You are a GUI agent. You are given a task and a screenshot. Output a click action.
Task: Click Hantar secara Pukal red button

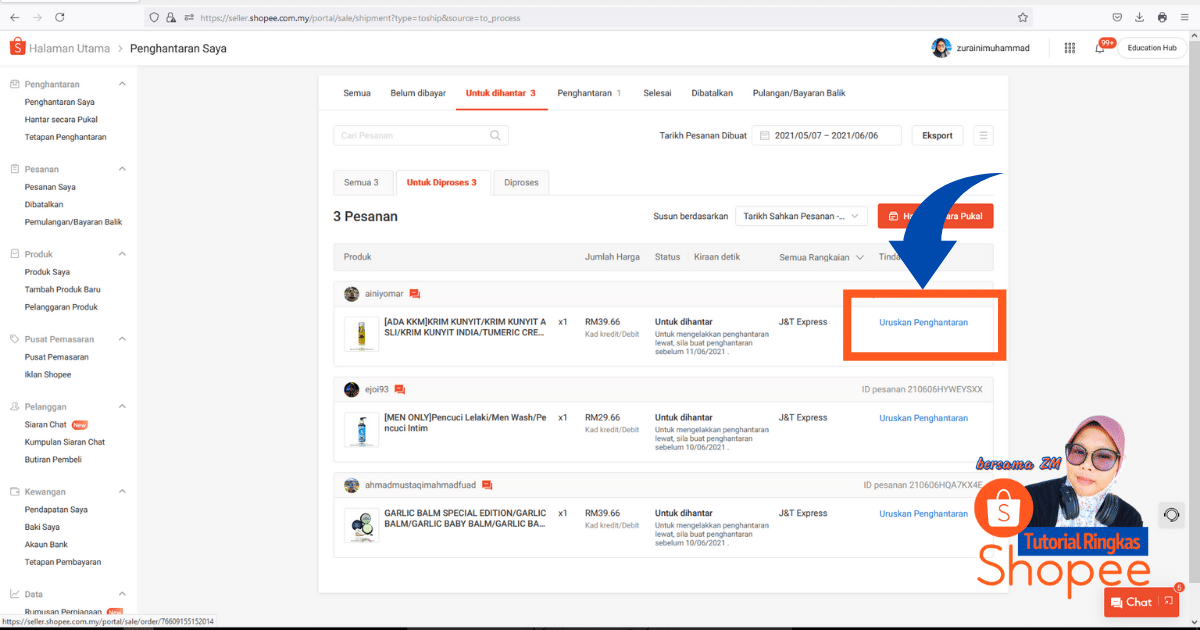[935, 216]
